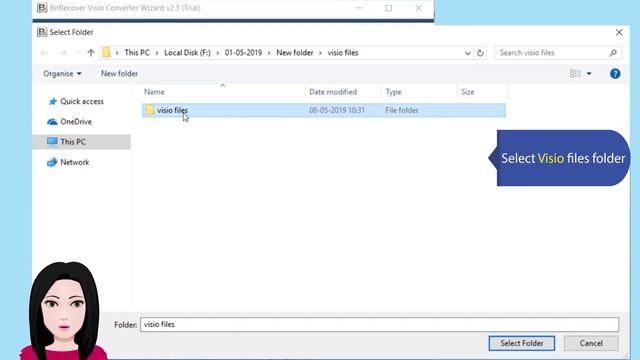Click the Back navigation arrow
Screen dimensions: 640x360
[44, 53]
